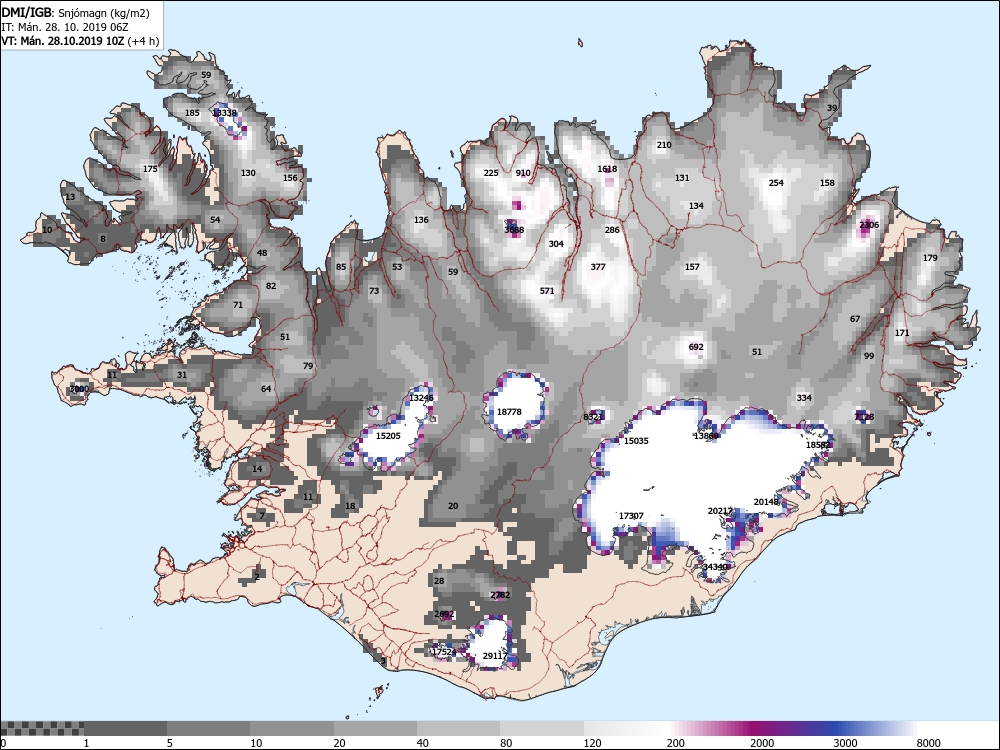Click the snow value '31' on Snæfellsnes

[182, 375]
